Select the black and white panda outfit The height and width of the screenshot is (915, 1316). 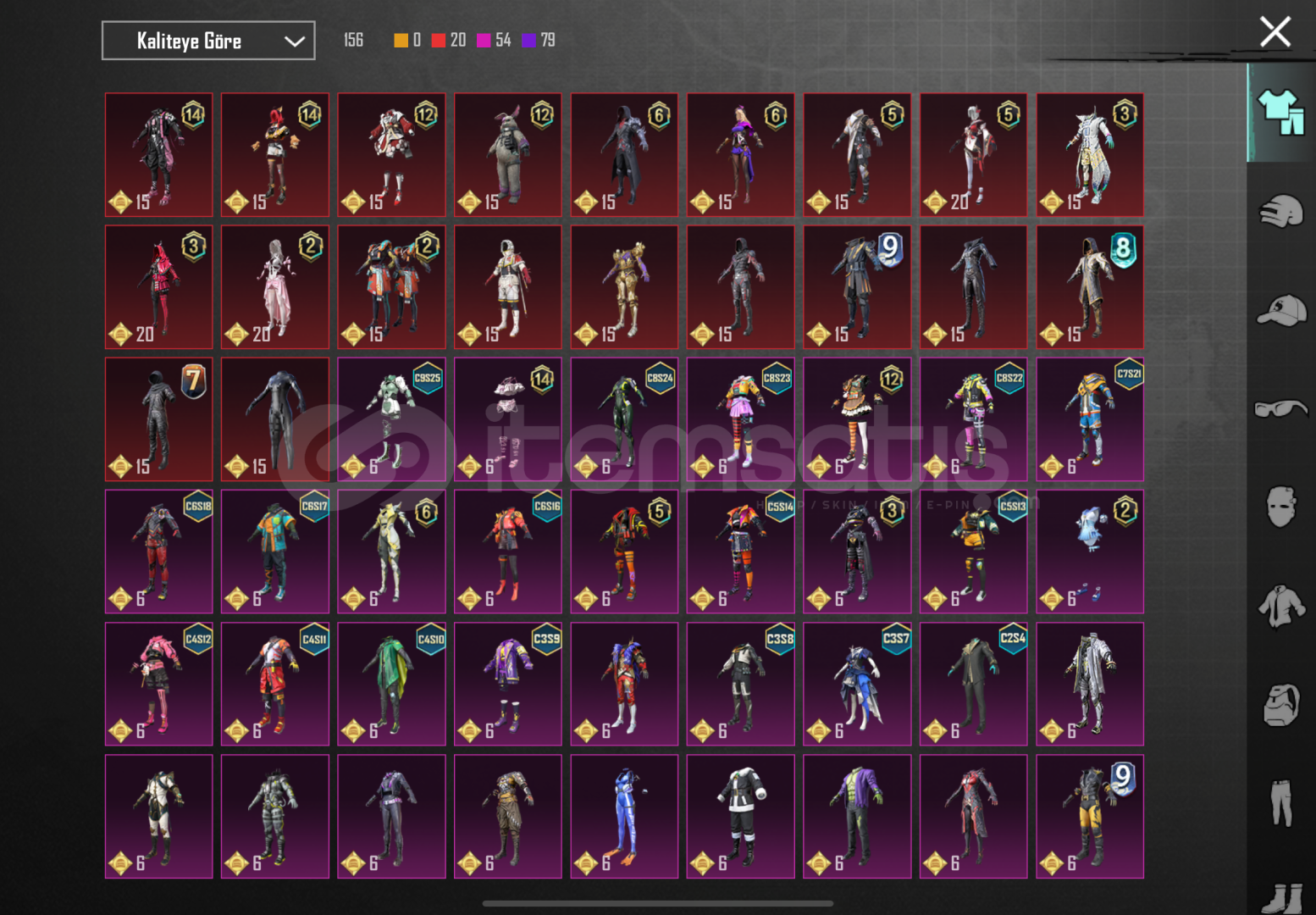point(741,816)
